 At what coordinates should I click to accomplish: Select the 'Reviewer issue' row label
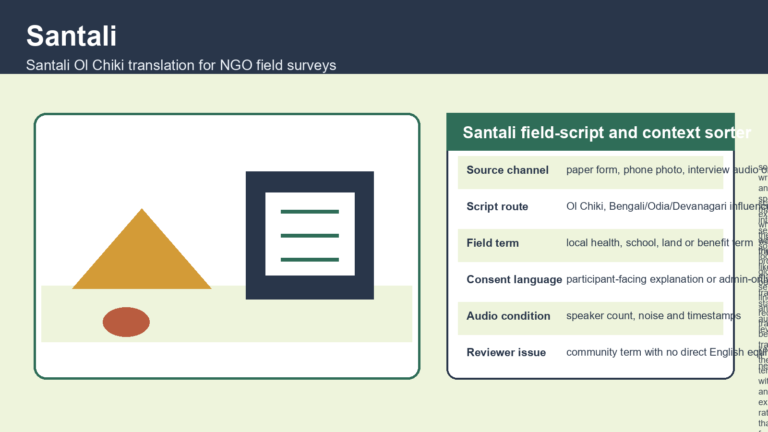(x=506, y=353)
